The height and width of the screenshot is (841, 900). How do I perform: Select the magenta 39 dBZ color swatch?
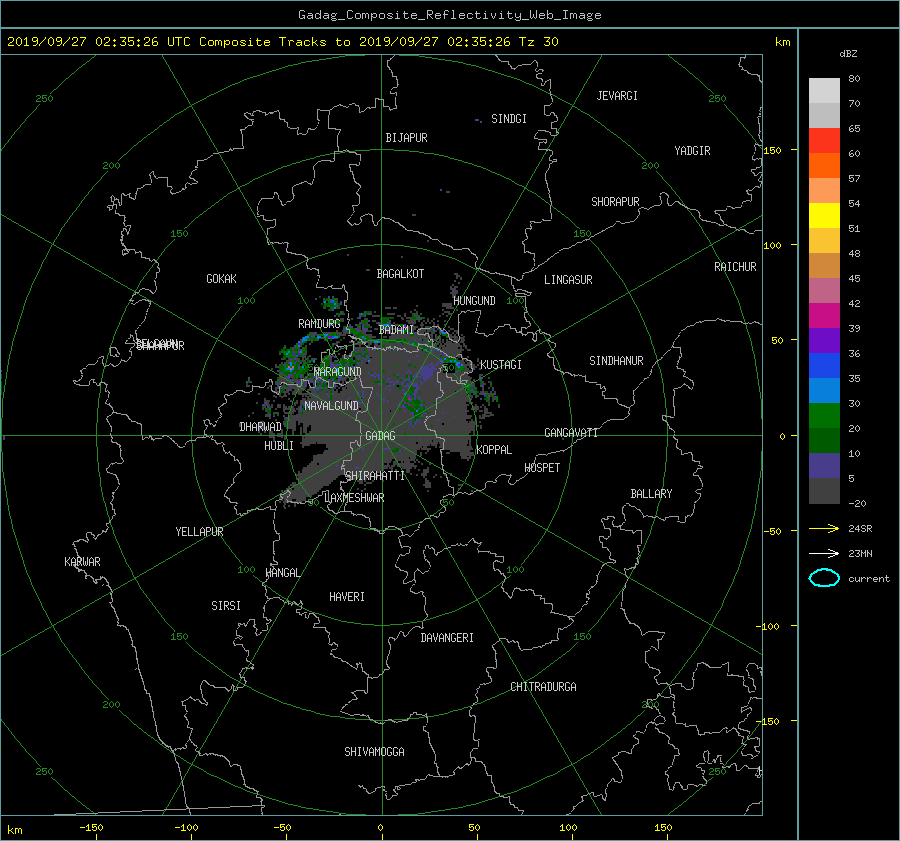tap(824, 315)
